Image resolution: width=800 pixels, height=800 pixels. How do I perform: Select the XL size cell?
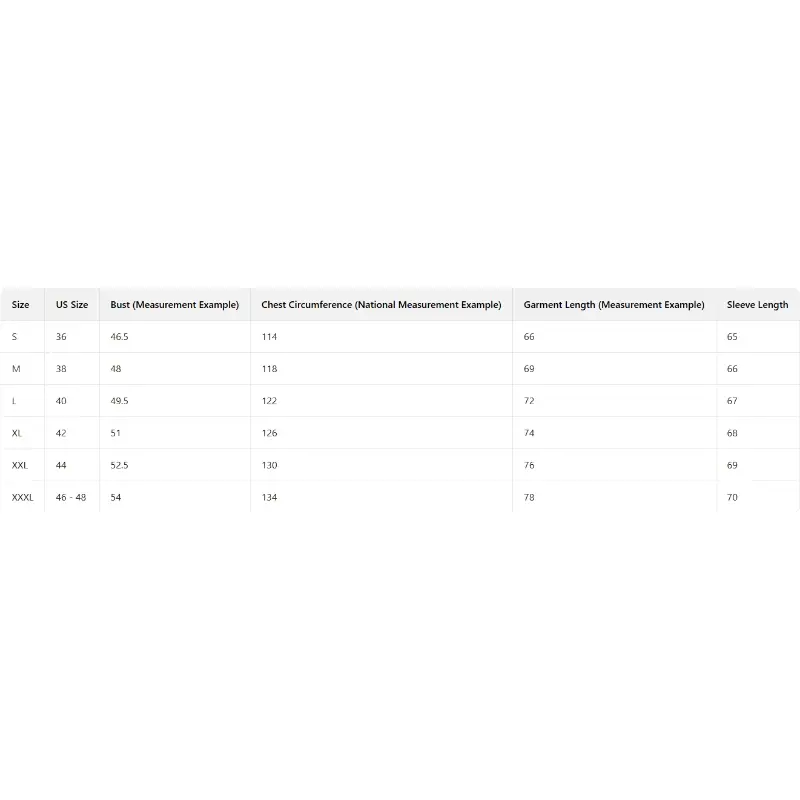click(x=17, y=433)
